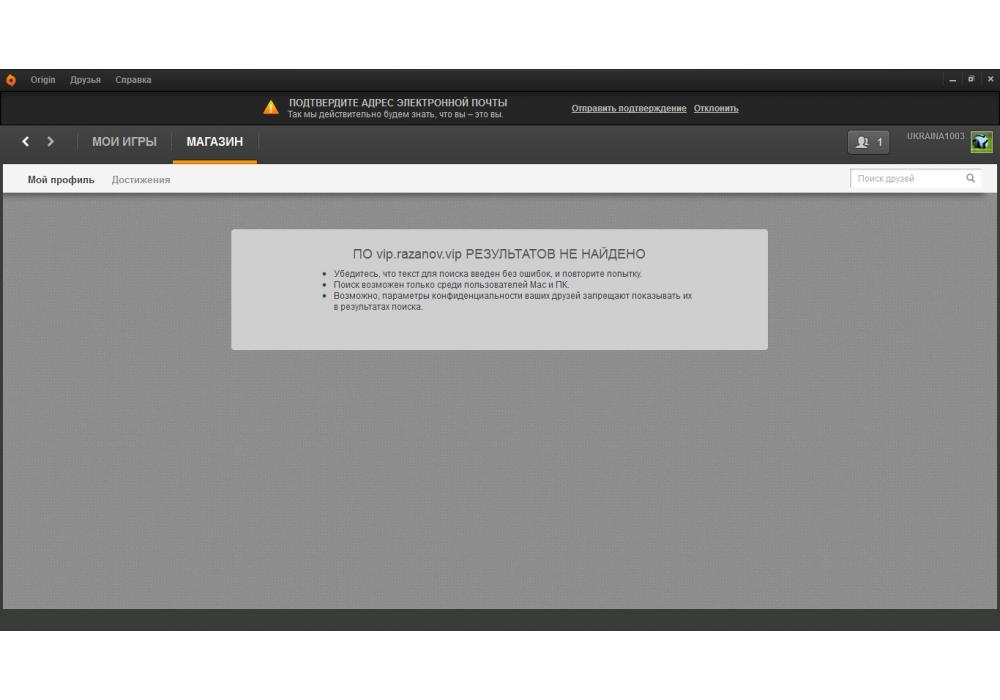The width and height of the screenshot is (1000, 700).
Task: Click hint text starting with Убедитесь
Action: (488, 273)
